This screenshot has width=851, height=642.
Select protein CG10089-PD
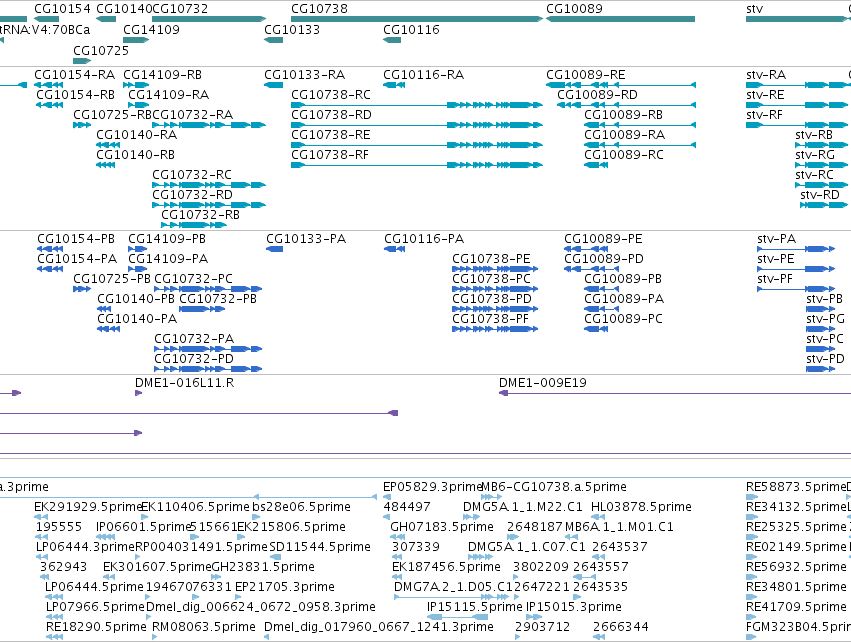pos(604,259)
